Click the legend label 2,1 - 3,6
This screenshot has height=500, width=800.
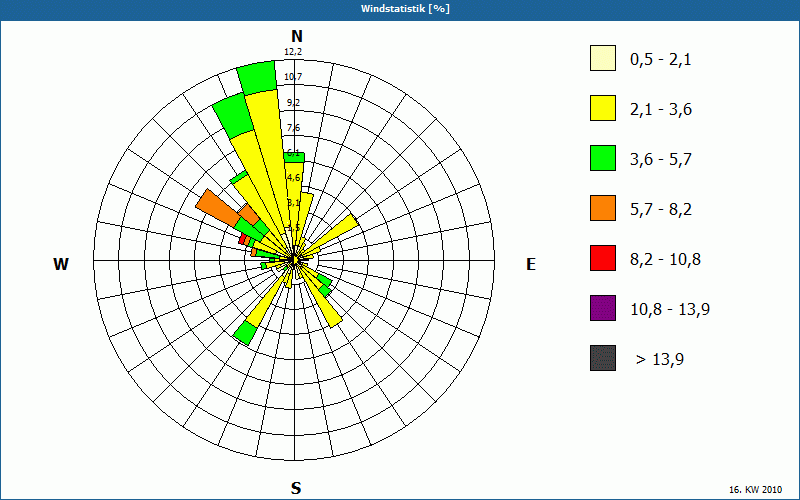661,110
